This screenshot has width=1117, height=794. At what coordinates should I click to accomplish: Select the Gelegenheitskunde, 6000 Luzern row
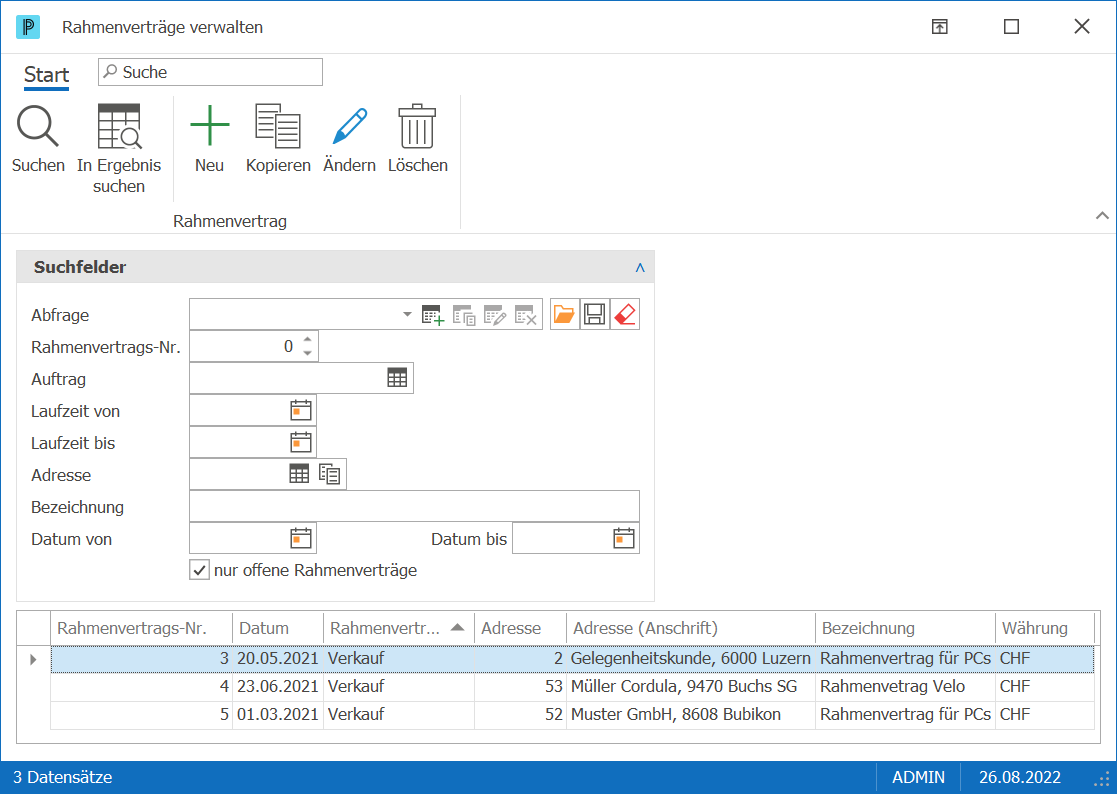572,659
